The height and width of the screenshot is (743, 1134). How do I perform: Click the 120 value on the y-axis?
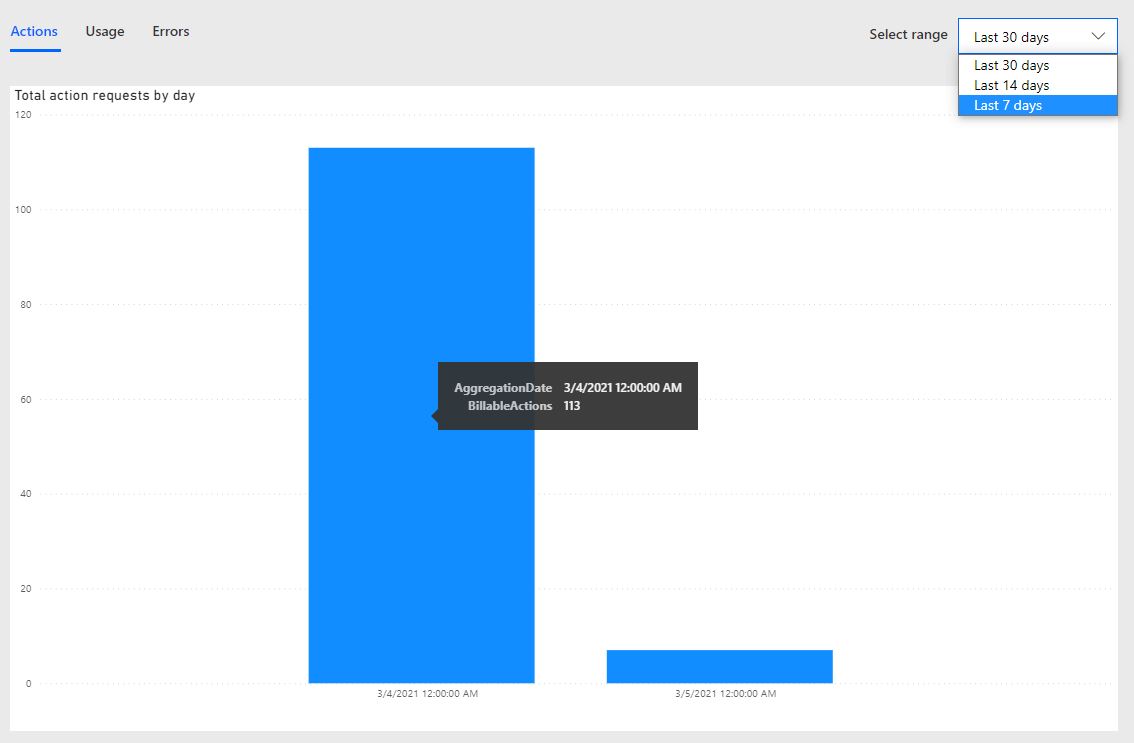22,114
